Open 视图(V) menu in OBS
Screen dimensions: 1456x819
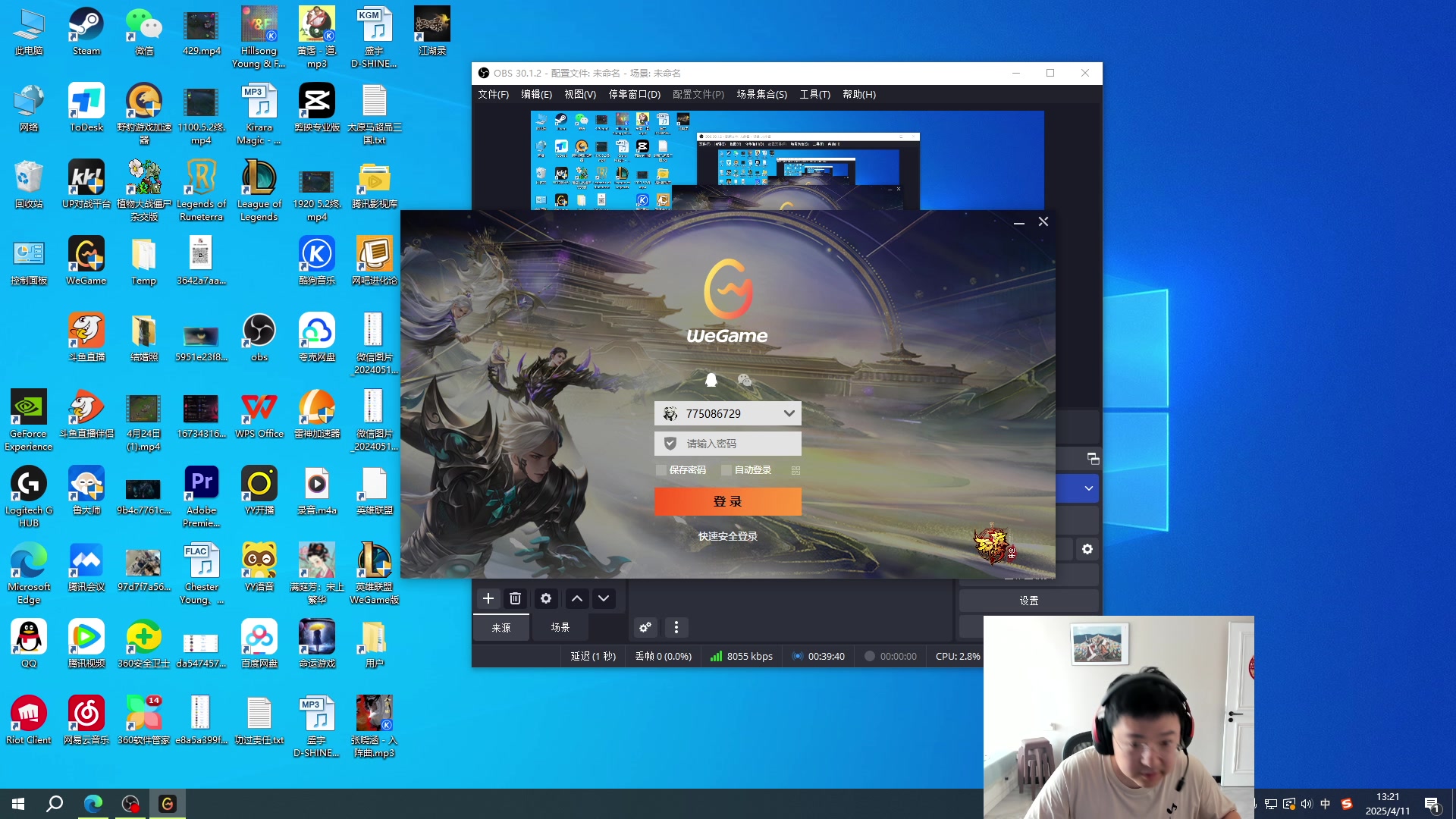pyautogui.click(x=580, y=94)
